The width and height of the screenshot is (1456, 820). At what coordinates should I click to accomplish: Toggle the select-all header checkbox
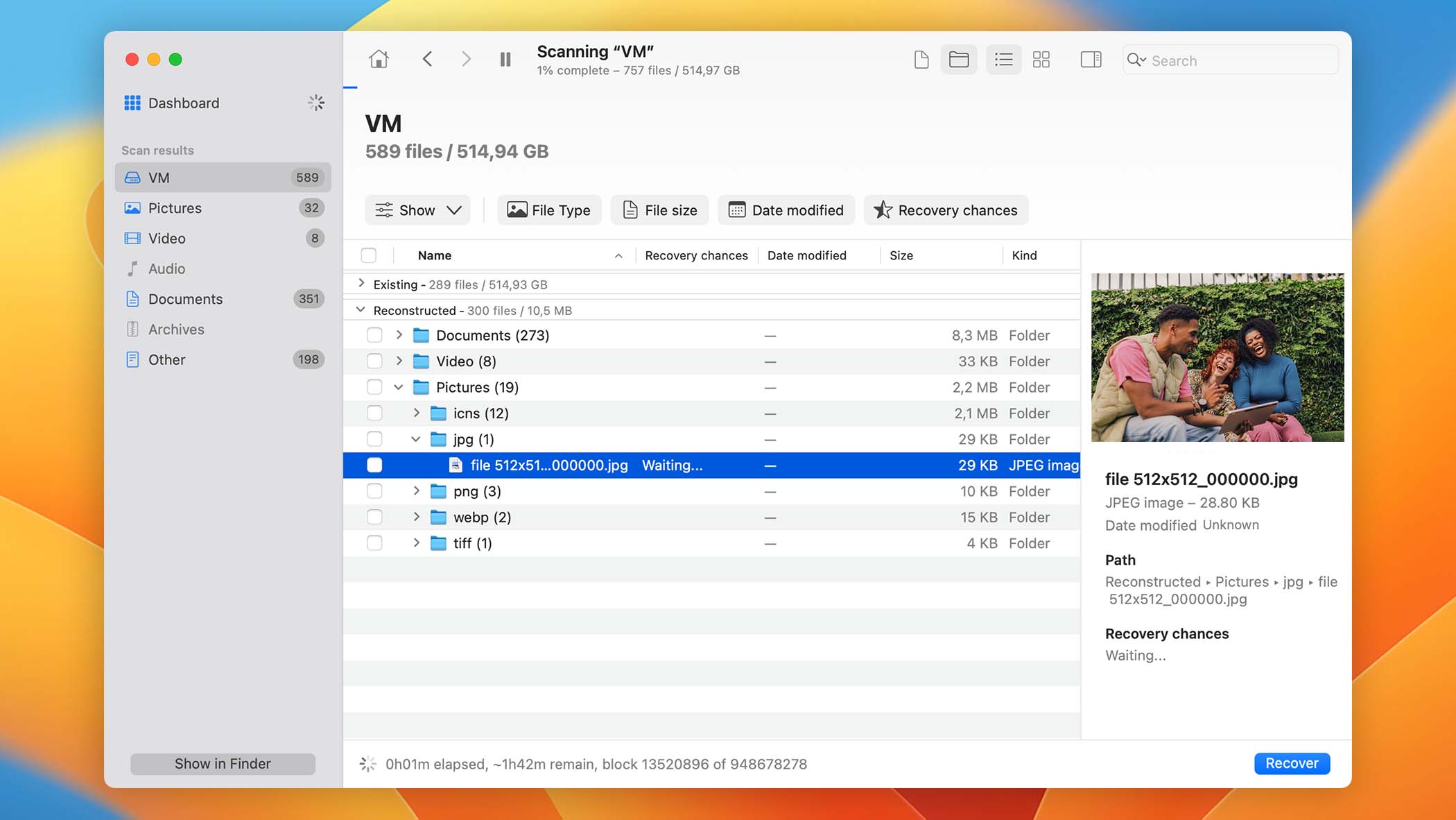(369, 255)
